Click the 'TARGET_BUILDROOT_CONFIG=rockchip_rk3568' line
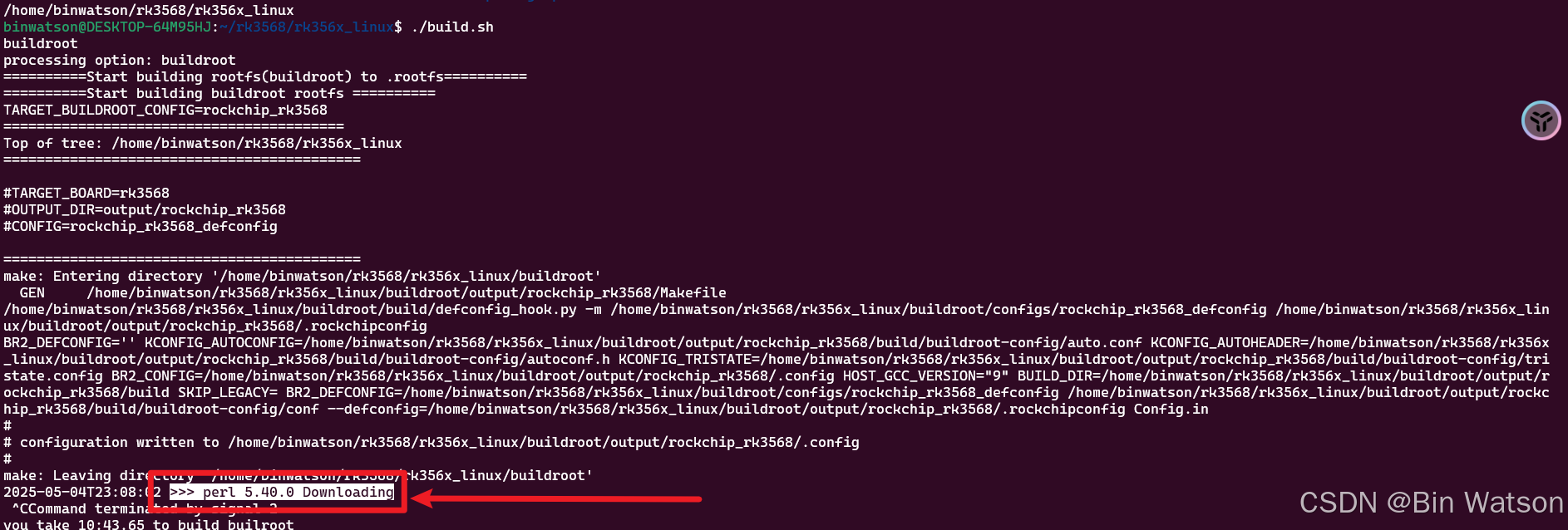 coord(165,110)
